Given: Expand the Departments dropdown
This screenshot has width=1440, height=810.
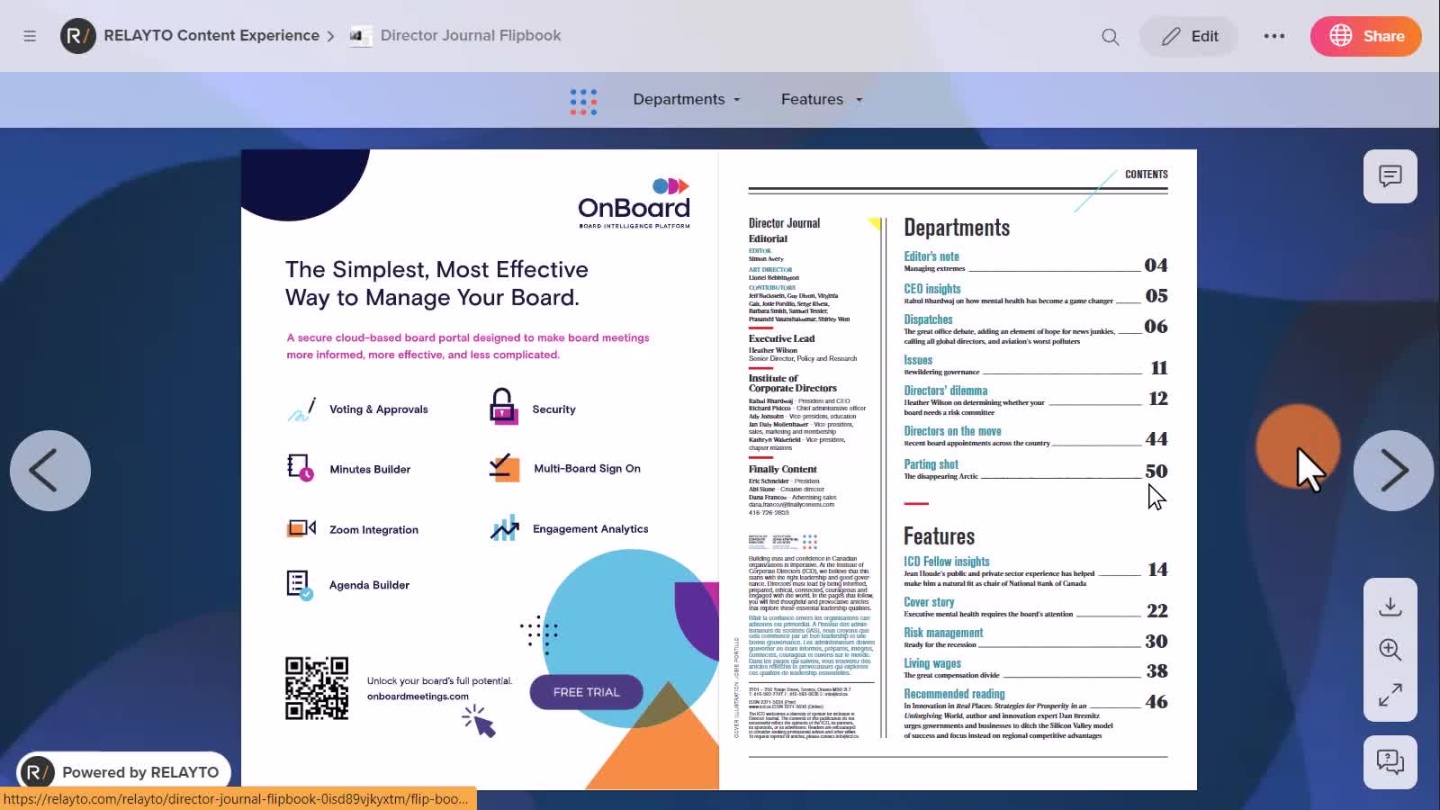Looking at the screenshot, I should point(687,100).
